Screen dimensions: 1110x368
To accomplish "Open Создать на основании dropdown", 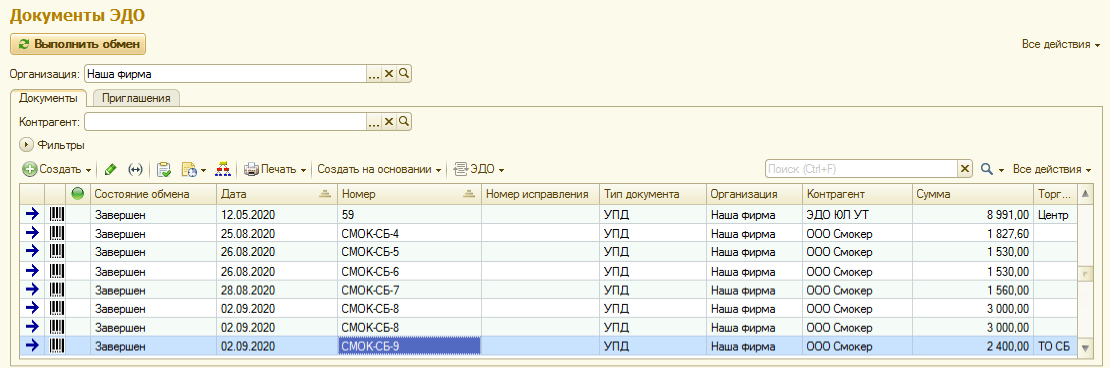I will (x=379, y=170).
